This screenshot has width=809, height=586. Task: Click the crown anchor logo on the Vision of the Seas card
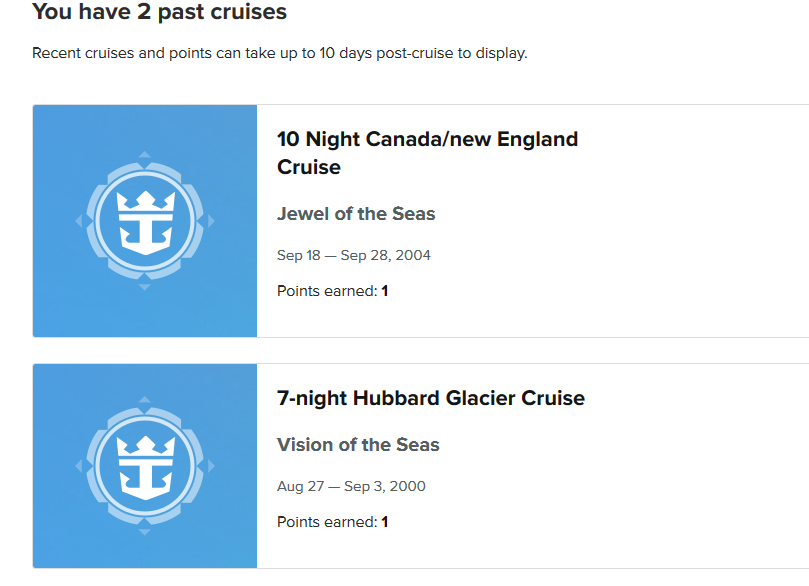click(x=145, y=466)
